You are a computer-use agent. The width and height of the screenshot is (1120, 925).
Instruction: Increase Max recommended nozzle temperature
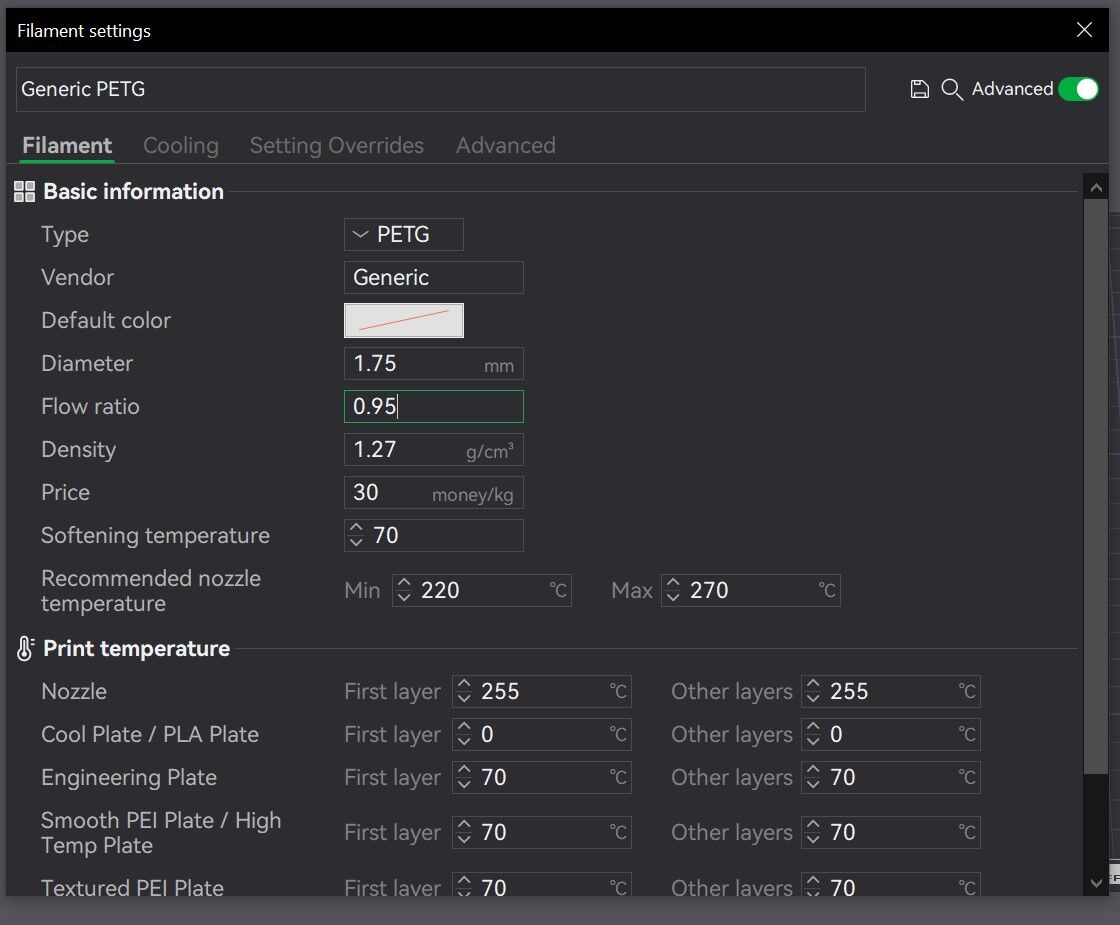672,583
